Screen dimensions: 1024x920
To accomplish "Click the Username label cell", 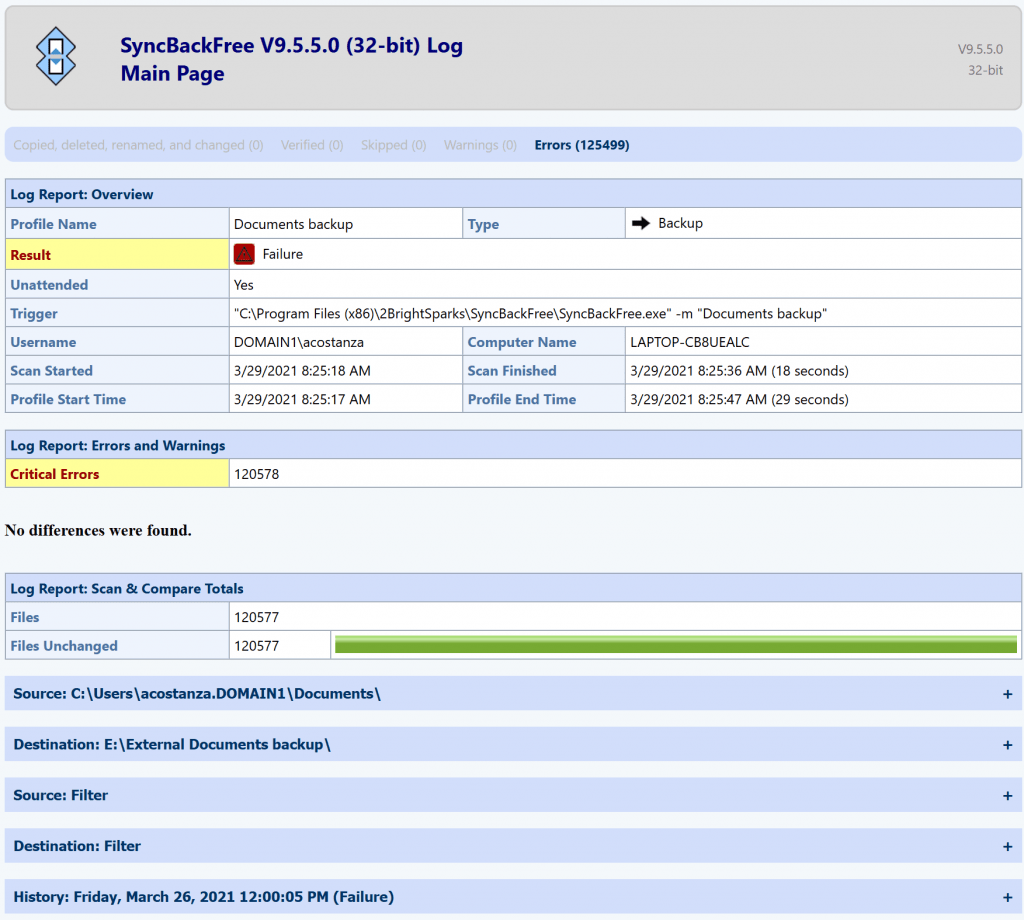I will [x=118, y=342].
